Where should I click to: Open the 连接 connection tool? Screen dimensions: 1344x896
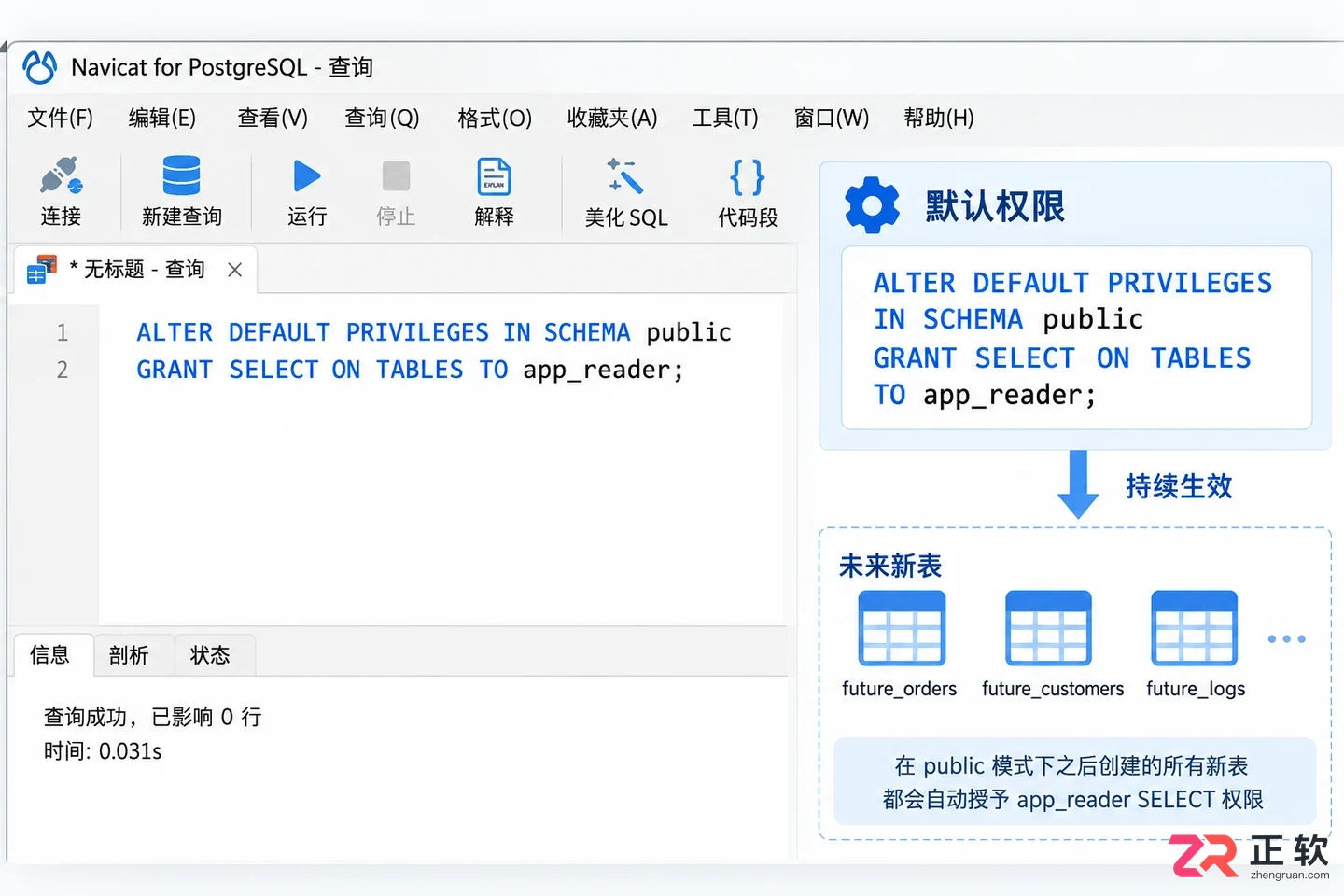click(x=62, y=191)
